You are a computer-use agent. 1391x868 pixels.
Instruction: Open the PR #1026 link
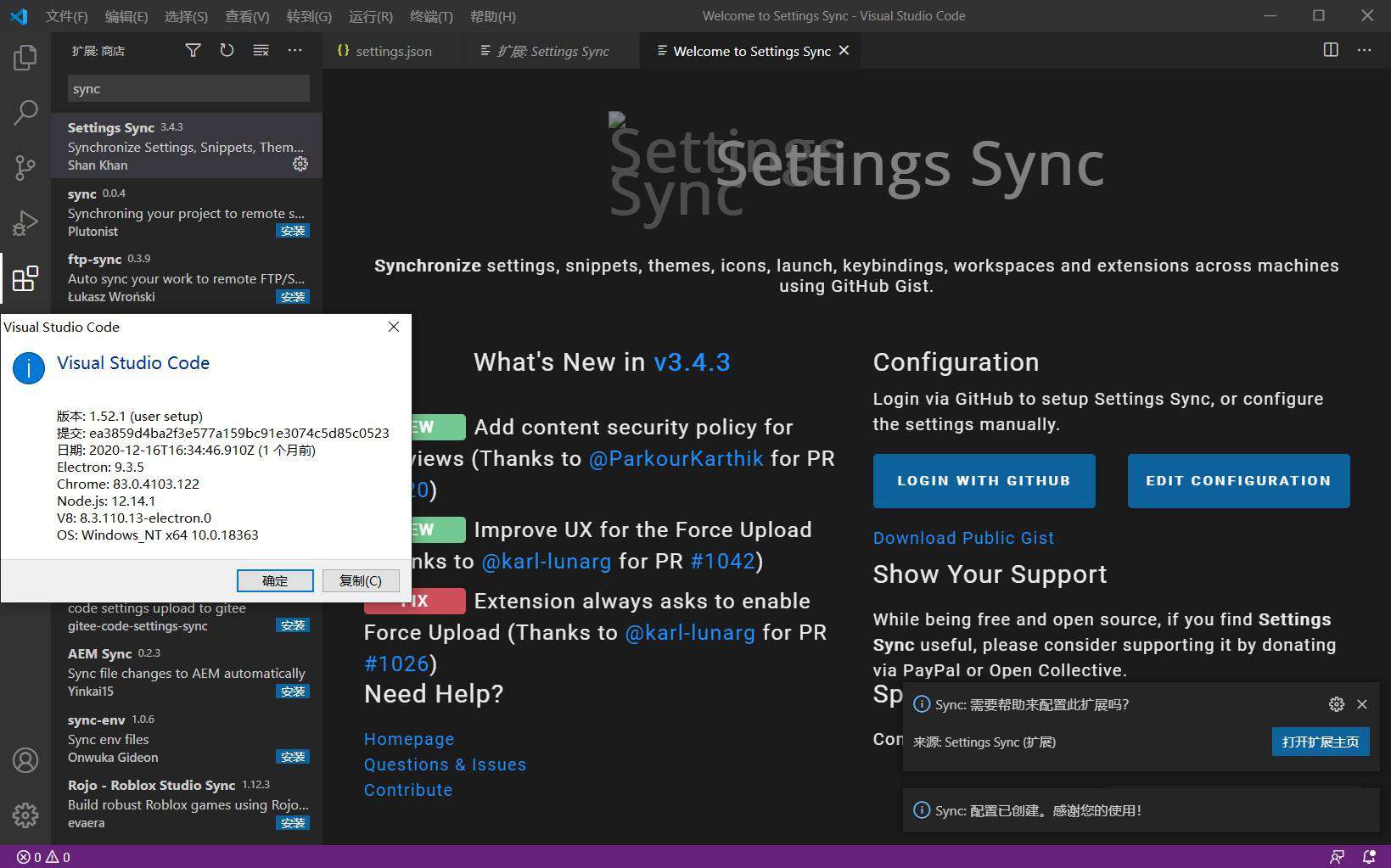tap(396, 664)
